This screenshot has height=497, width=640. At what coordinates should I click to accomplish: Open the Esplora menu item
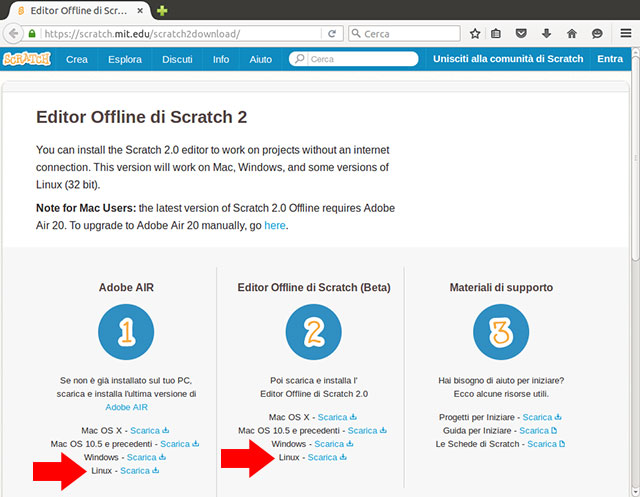pyautogui.click(x=125, y=59)
